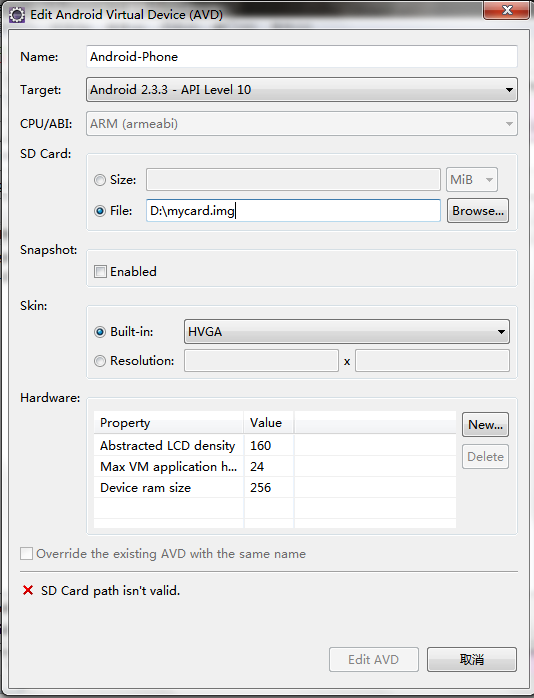534x698 pixels.
Task: Click the Resolution height input field
Action: coord(432,361)
